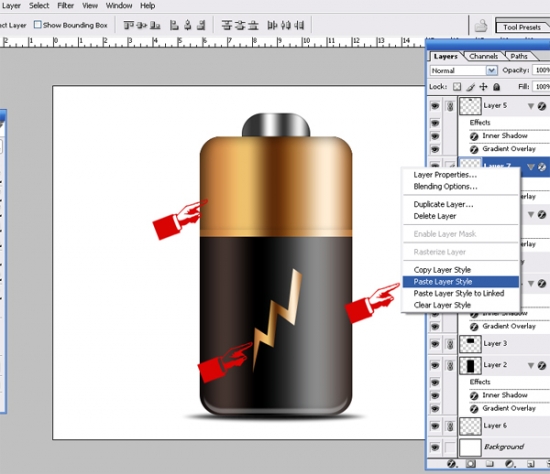Click the Align Left Edges icon
Image resolution: width=550 pixels, height=474 pixels.
[x=174, y=25]
